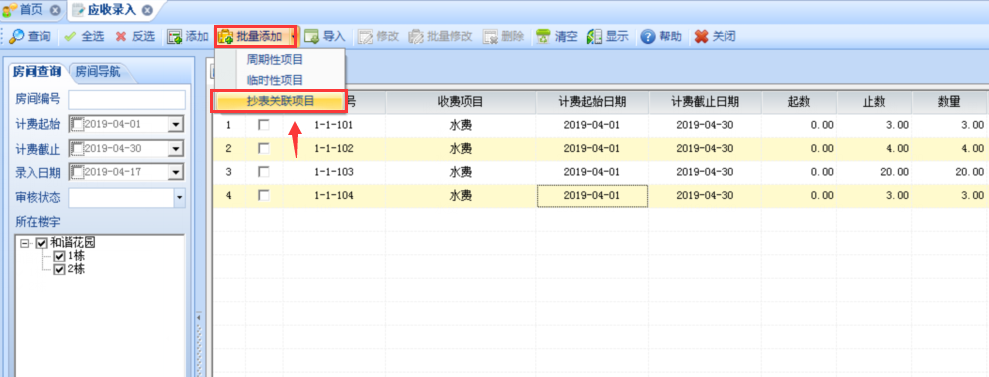Click the 收费项目 column header
This screenshot has height=377, width=989.
[460, 102]
